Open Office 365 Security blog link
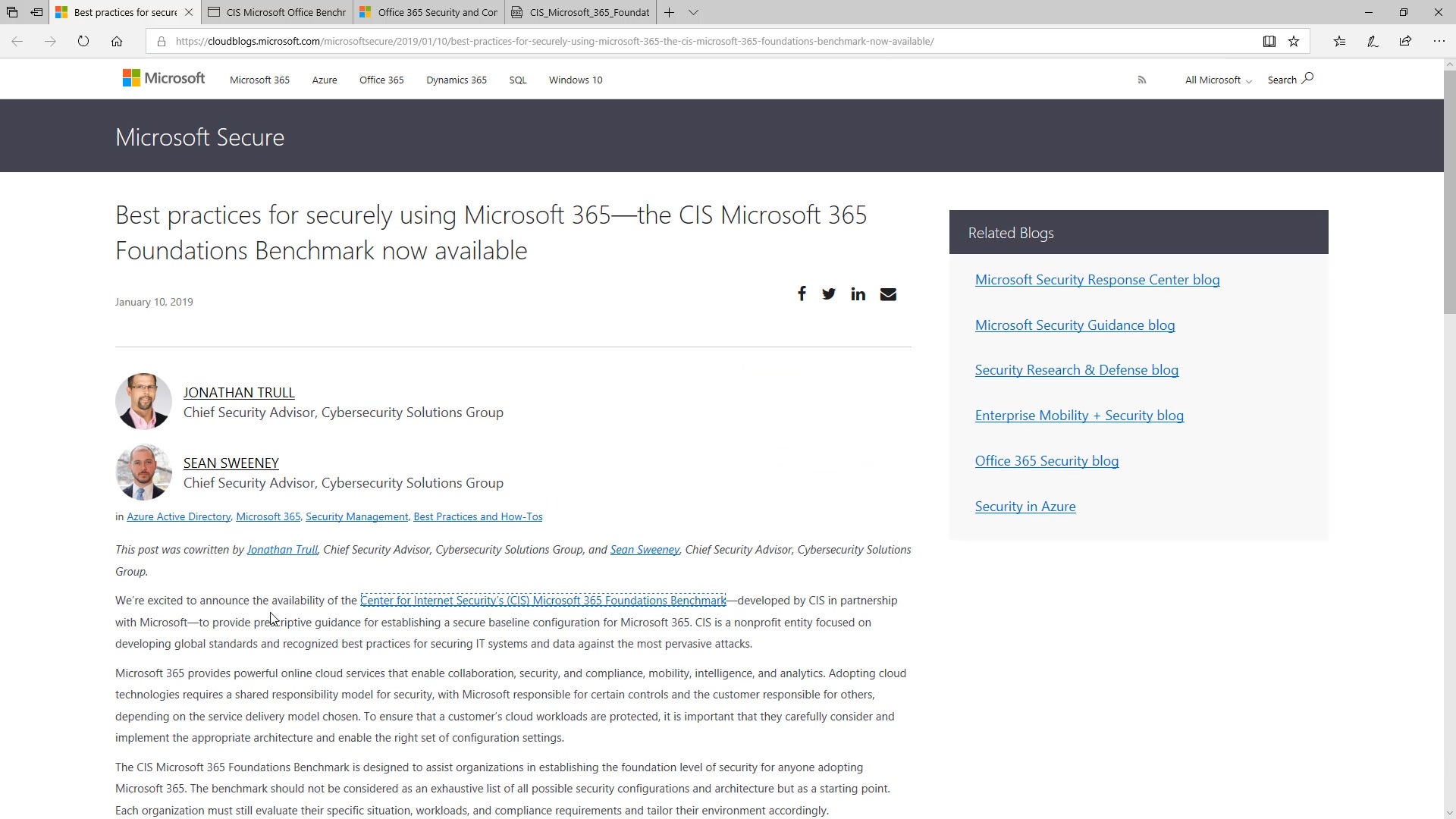Image resolution: width=1456 pixels, height=819 pixels. (1046, 461)
